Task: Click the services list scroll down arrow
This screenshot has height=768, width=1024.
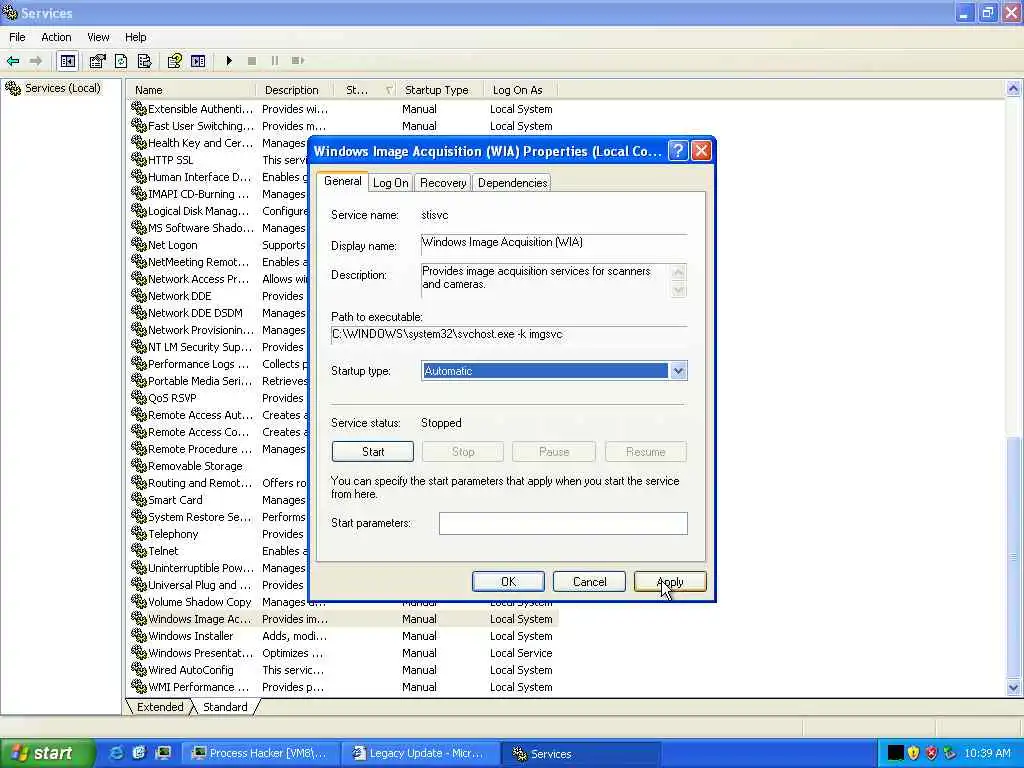Action: click(x=1013, y=686)
